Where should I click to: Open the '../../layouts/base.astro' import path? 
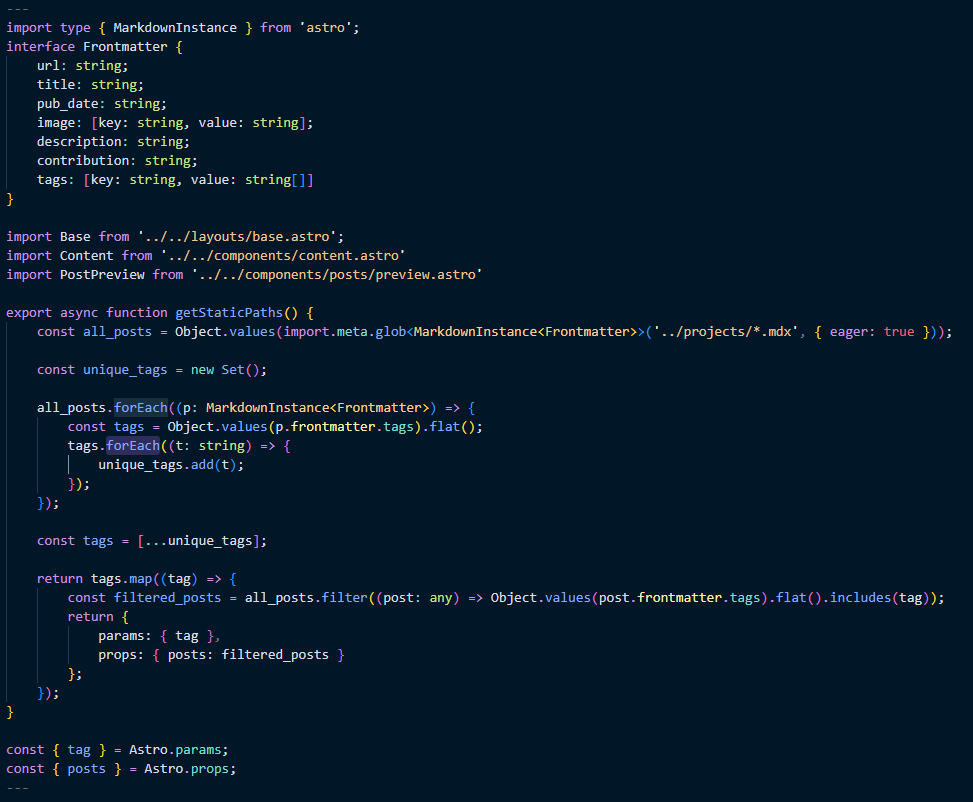pyautogui.click(x=240, y=236)
